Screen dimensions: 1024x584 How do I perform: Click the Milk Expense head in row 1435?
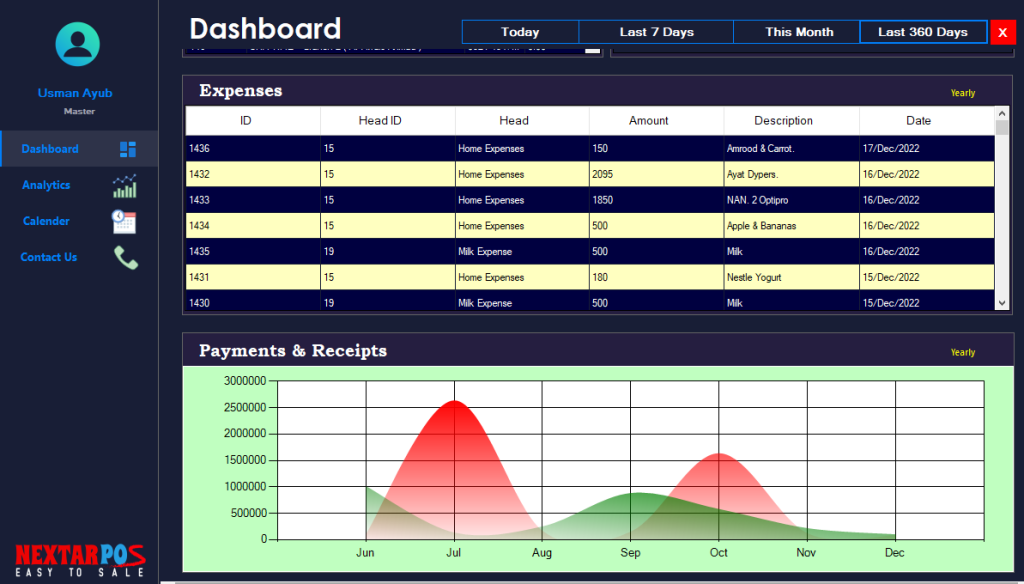click(522, 251)
